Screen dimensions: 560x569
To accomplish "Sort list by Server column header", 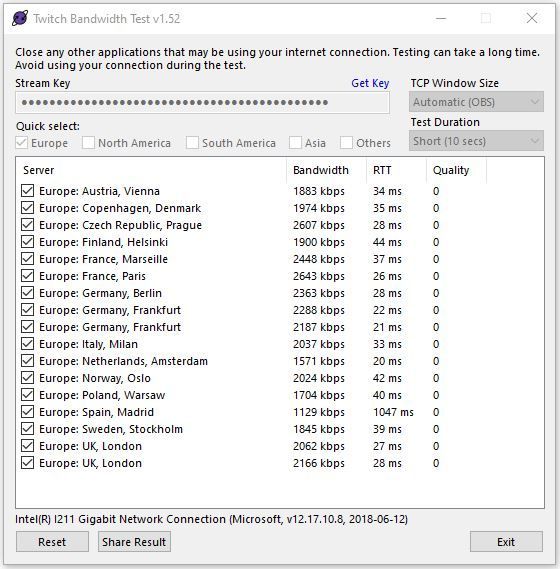I will 151,170.
